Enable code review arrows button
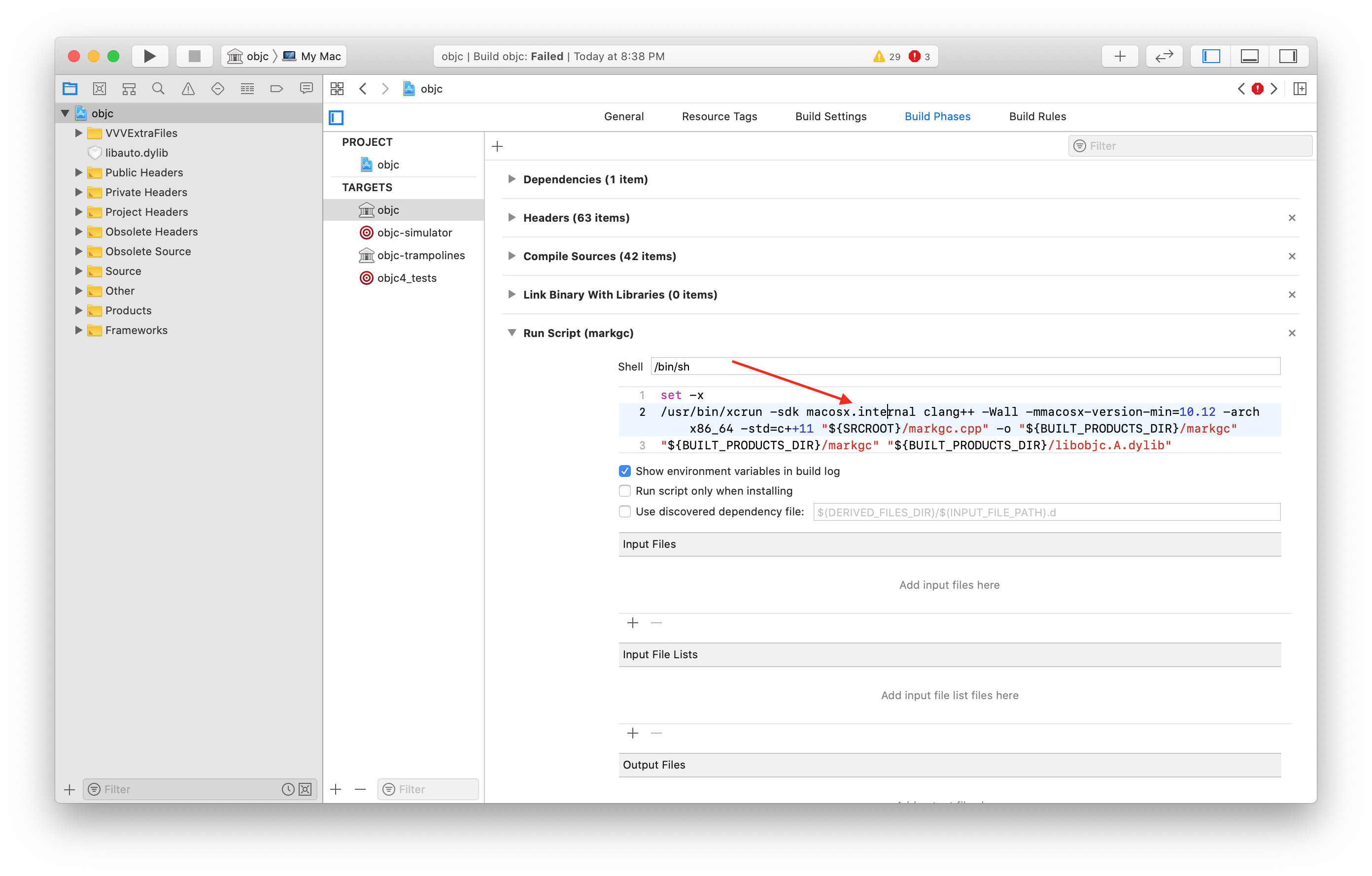This screenshot has height=876, width=1372. [x=1164, y=56]
